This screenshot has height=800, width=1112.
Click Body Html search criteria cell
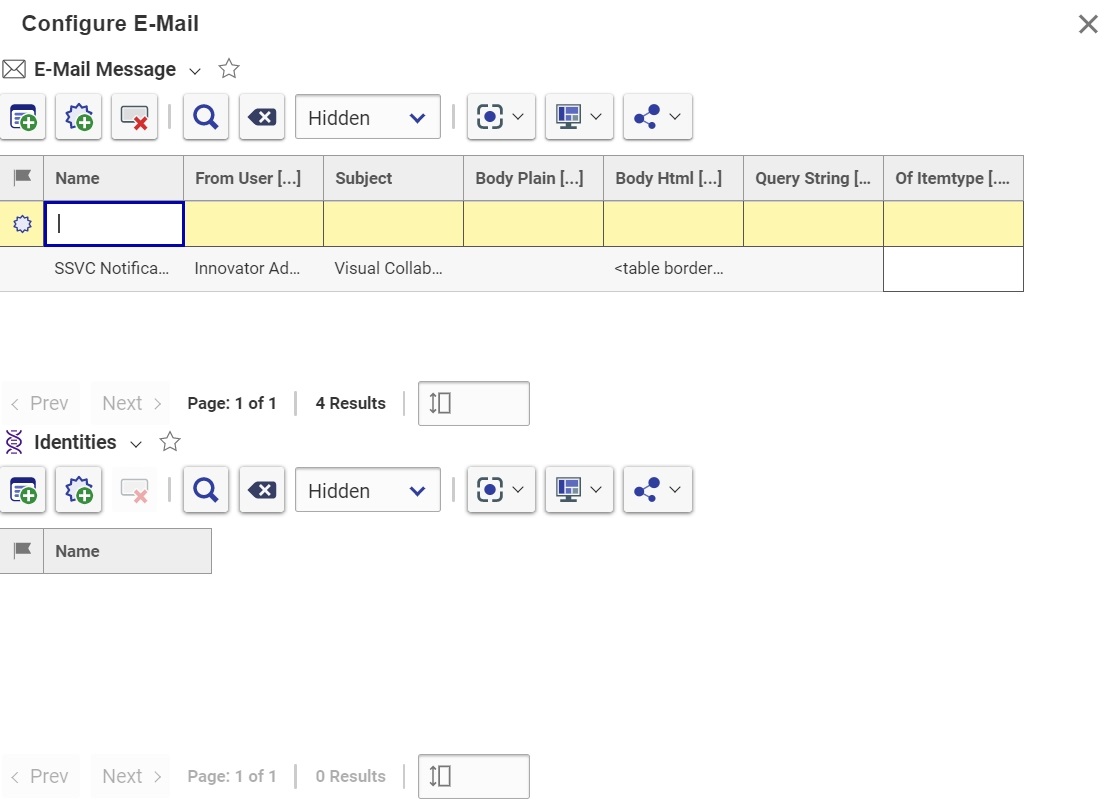[673, 224]
